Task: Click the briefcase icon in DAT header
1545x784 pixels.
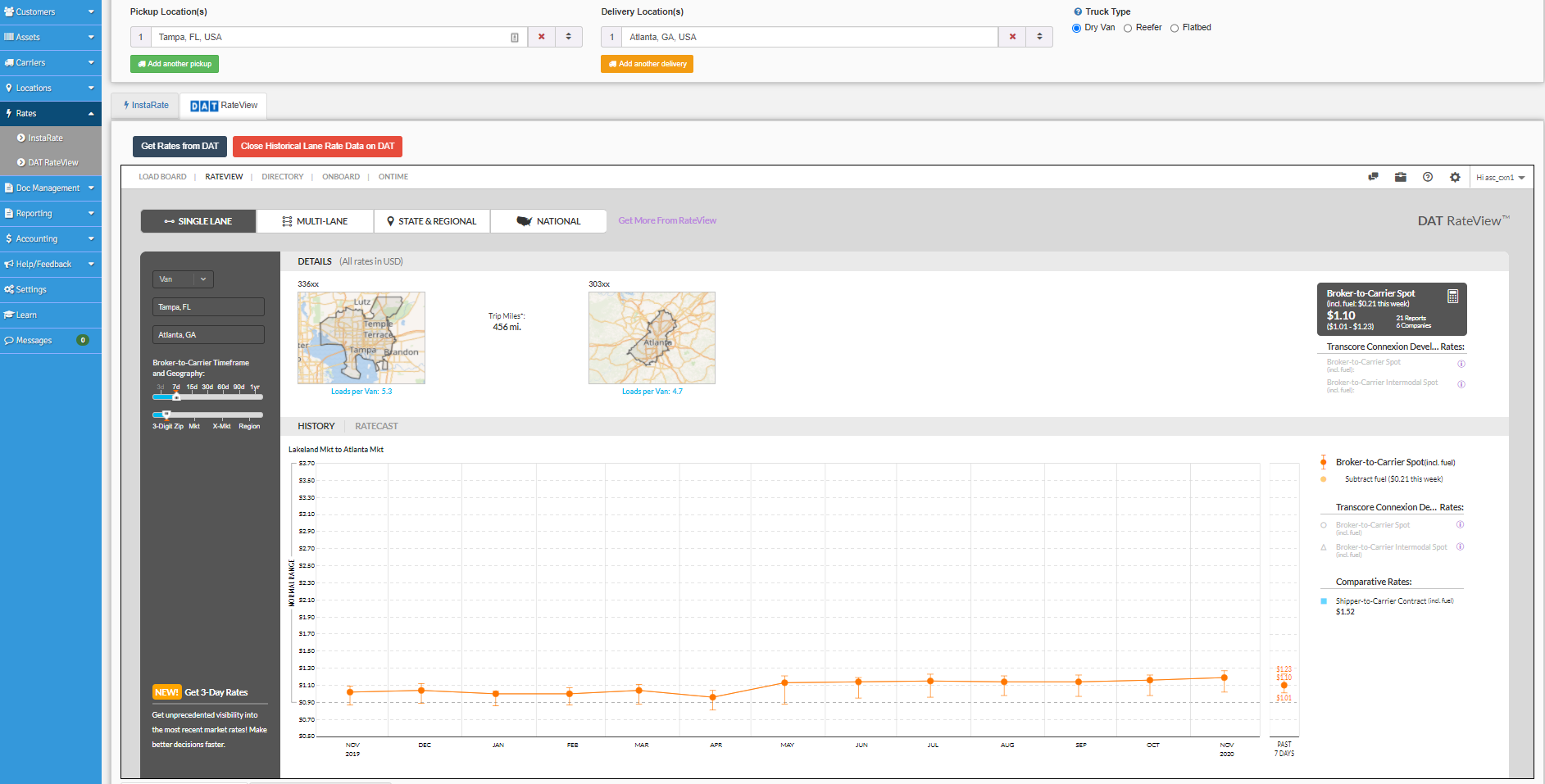Action: pyautogui.click(x=1401, y=177)
